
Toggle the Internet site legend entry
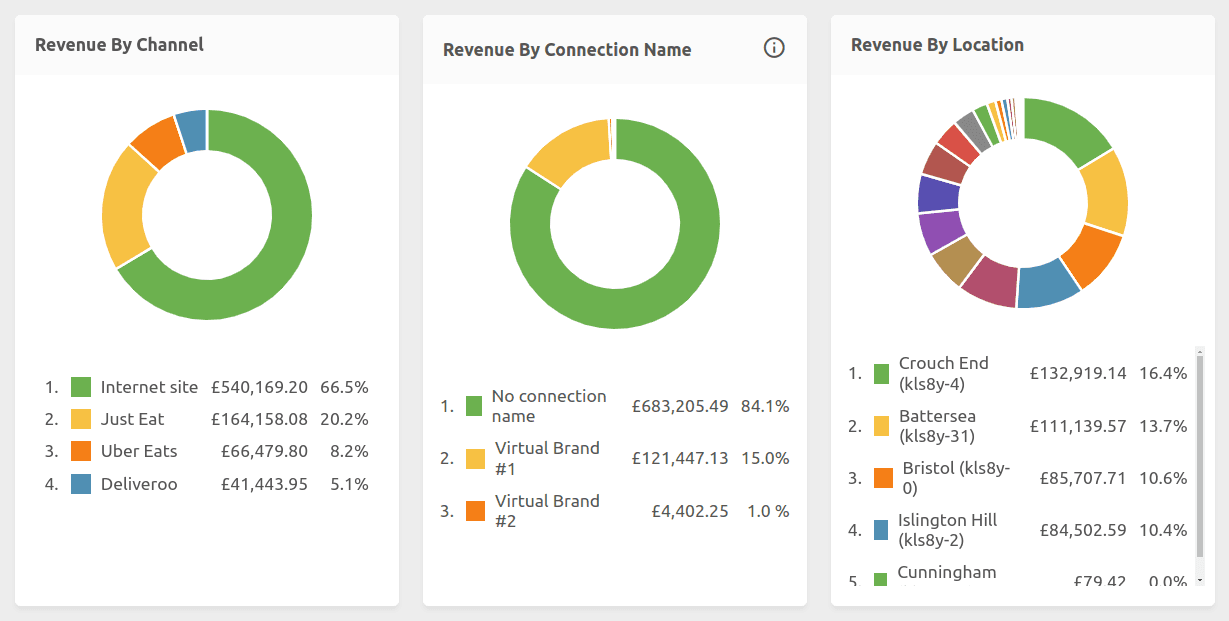coord(147,387)
